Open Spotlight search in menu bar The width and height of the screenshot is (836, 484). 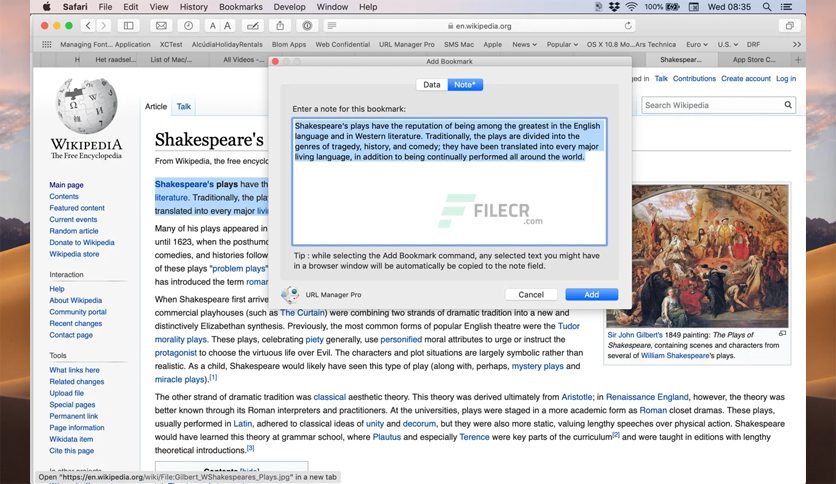pyautogui.click(x=766, y=7)
